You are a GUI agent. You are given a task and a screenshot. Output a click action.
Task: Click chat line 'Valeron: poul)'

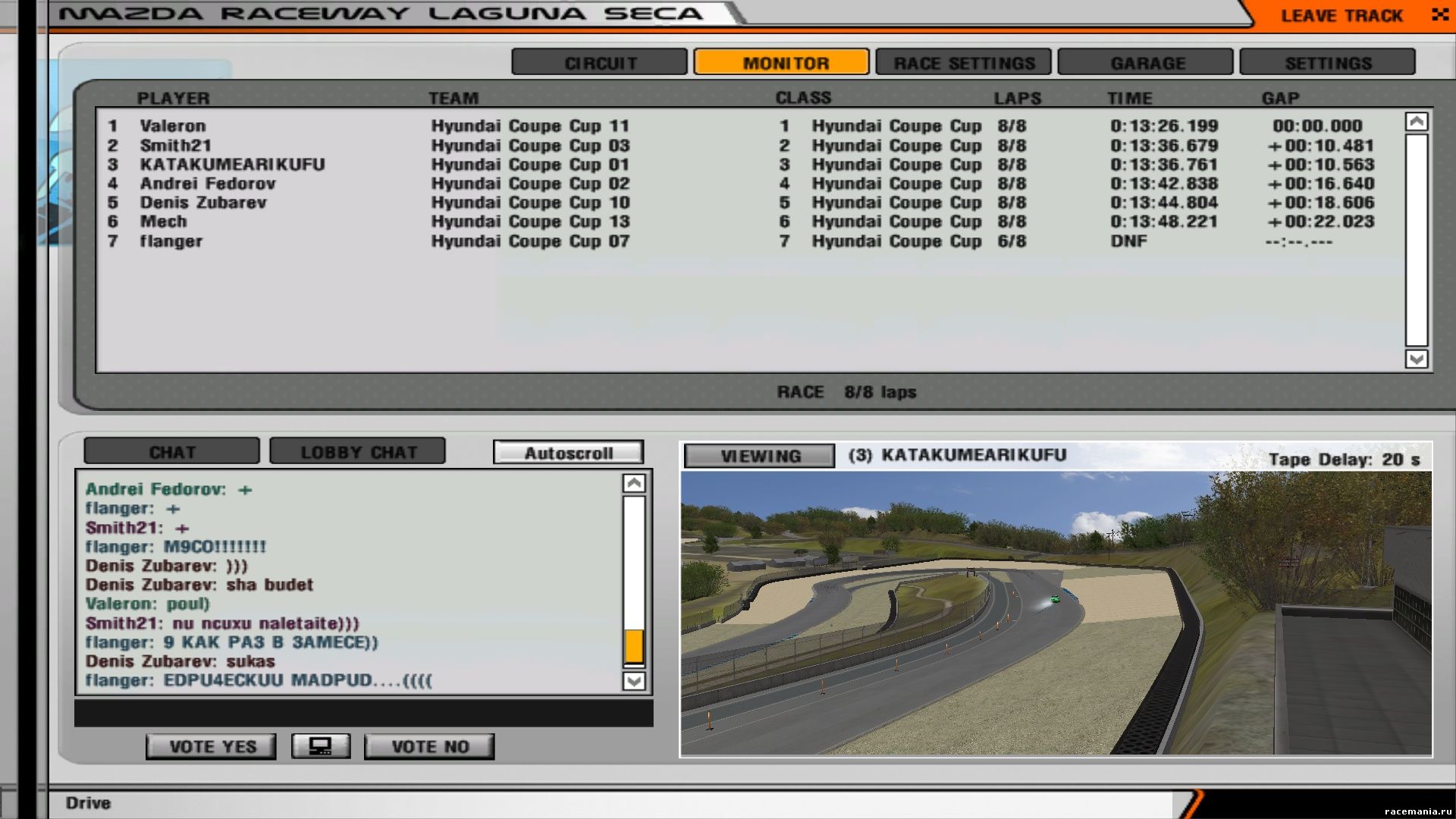(147, 604)
